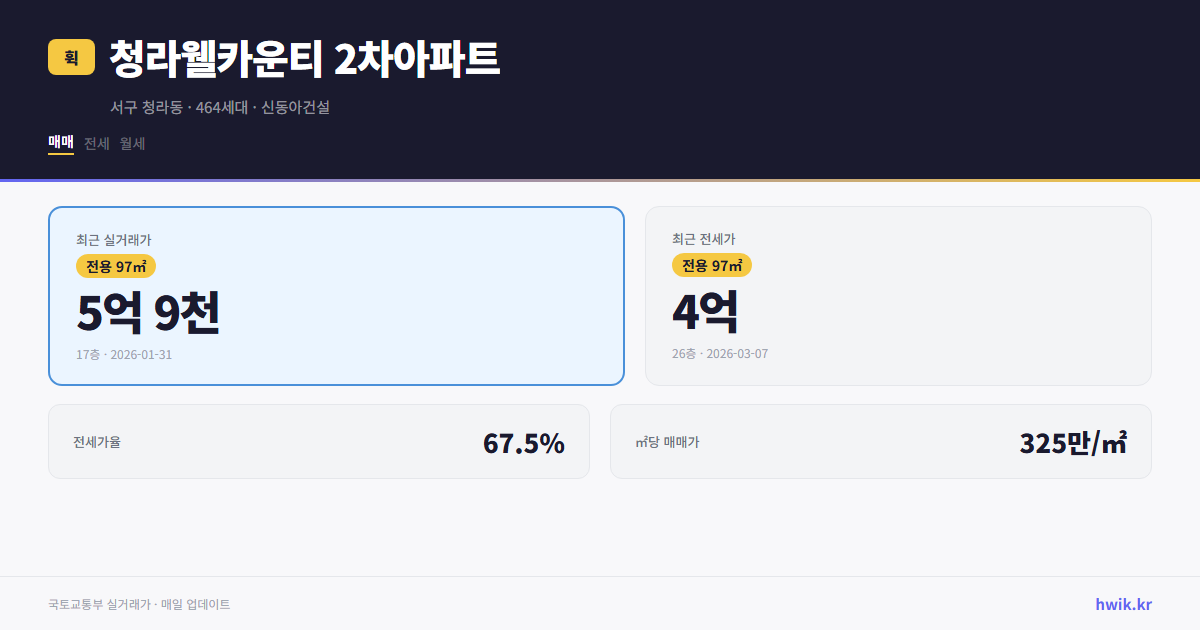Select the active 매매 tab

click(60, 143)
